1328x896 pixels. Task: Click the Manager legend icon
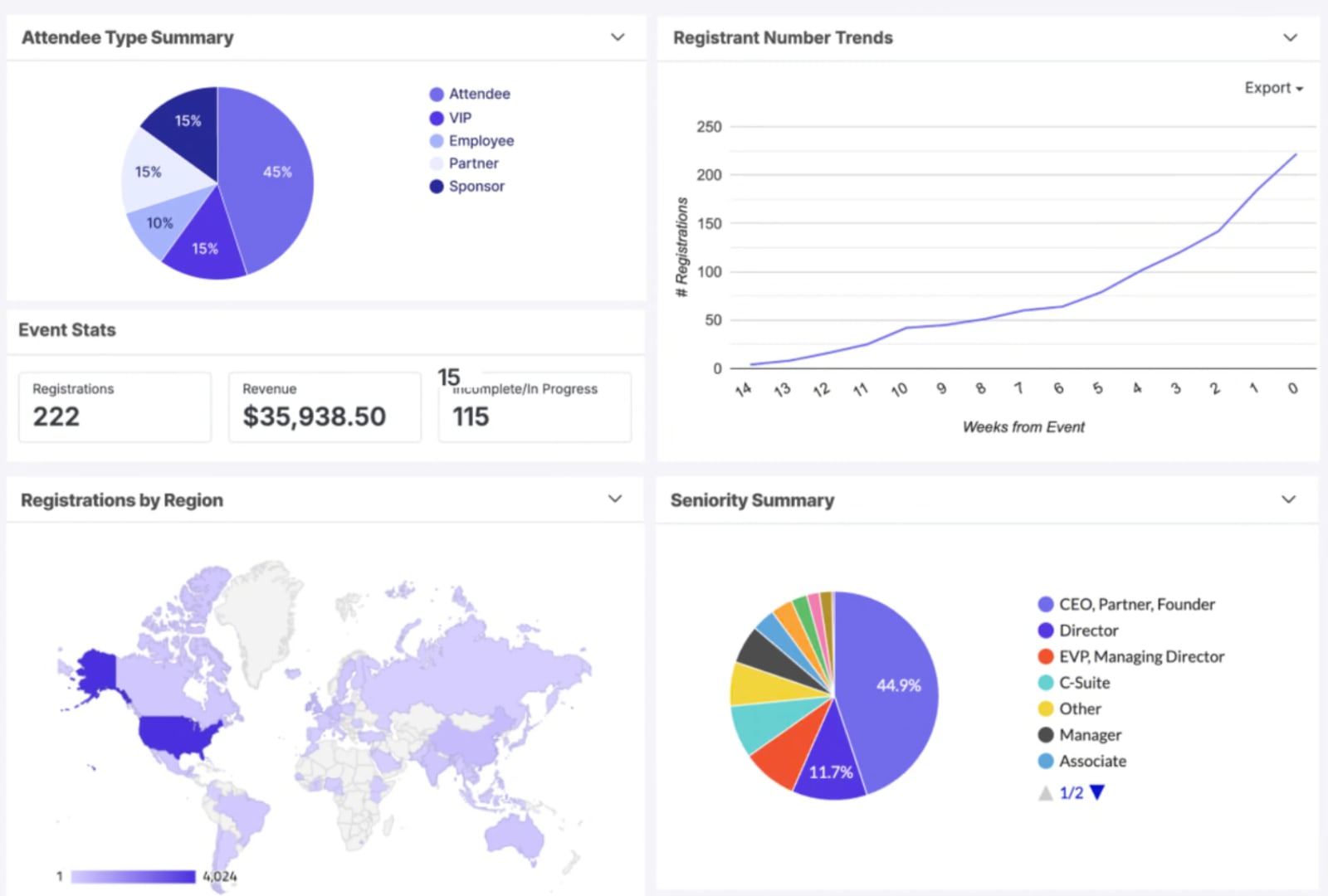[1044, 734]
